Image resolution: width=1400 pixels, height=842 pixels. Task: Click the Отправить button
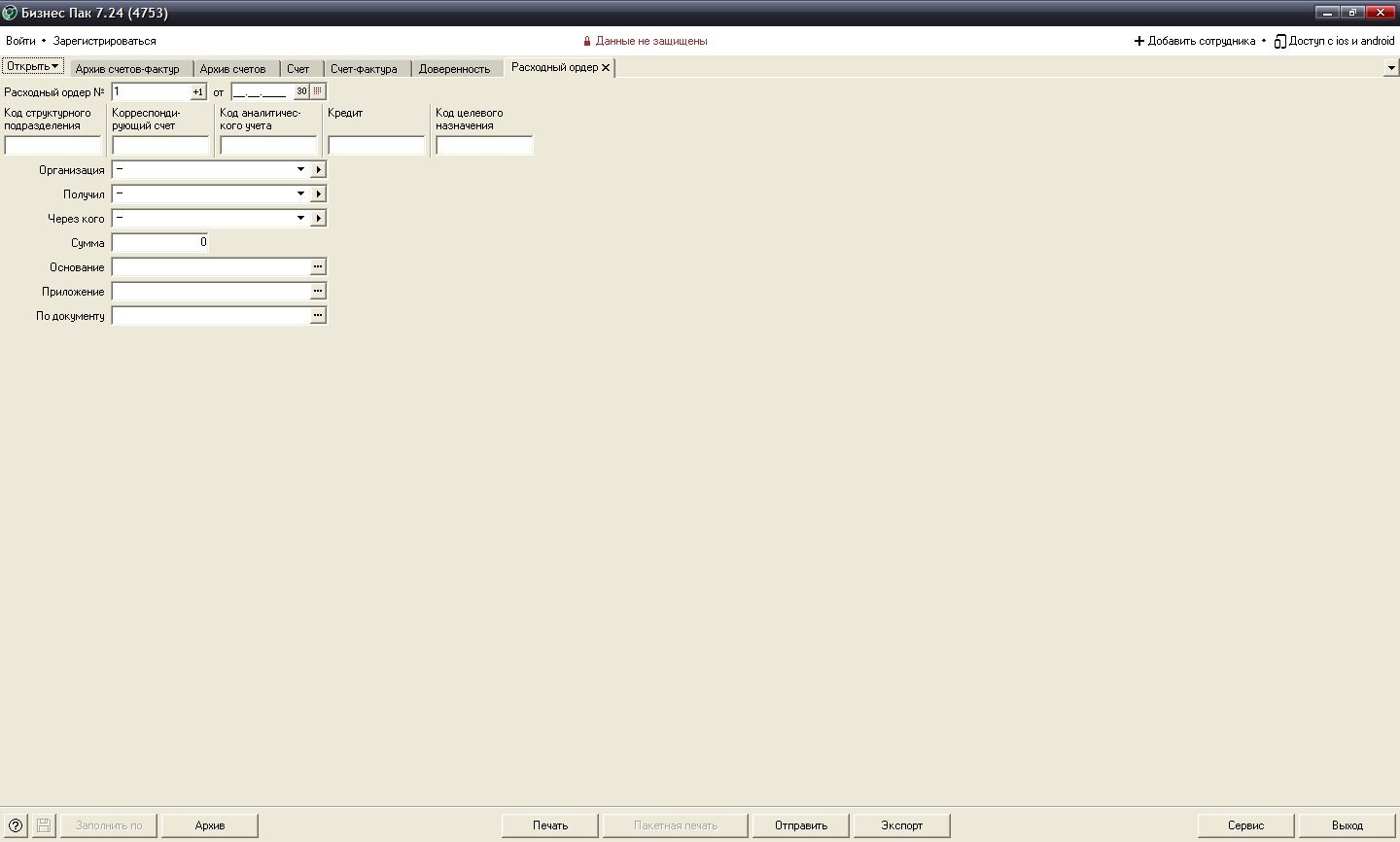coord(801,825)
